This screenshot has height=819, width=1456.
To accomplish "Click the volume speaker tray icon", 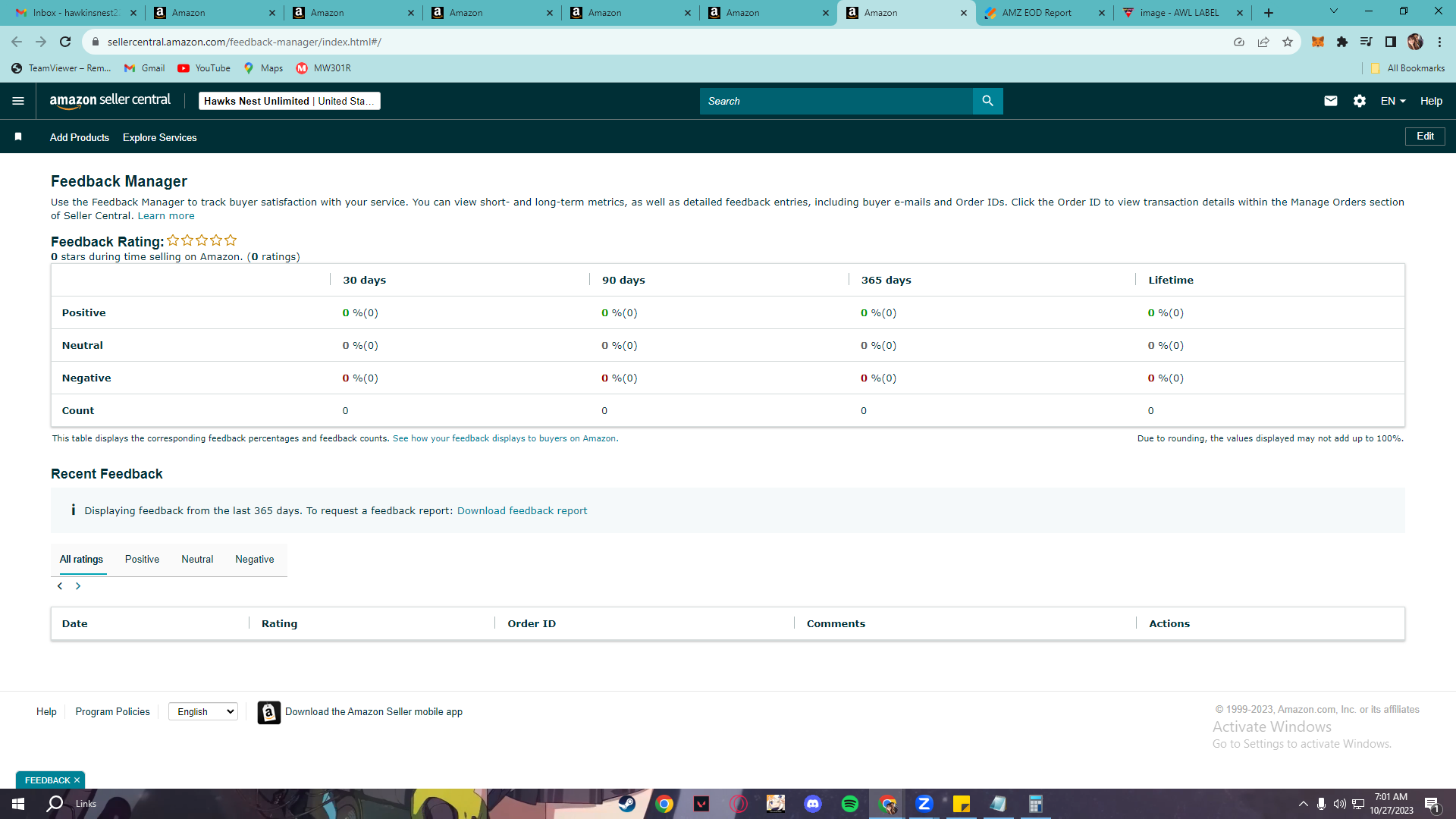I will point(1339,804).
